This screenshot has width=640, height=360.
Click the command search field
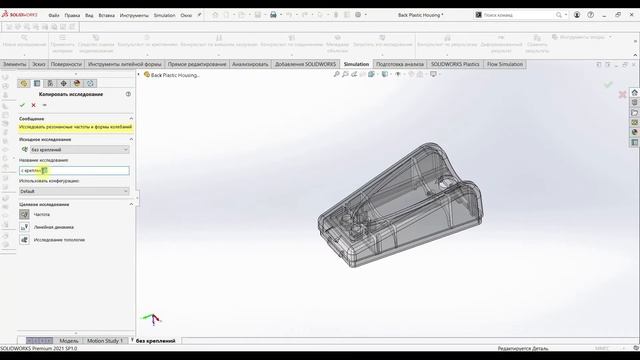[x=518, y=15]
